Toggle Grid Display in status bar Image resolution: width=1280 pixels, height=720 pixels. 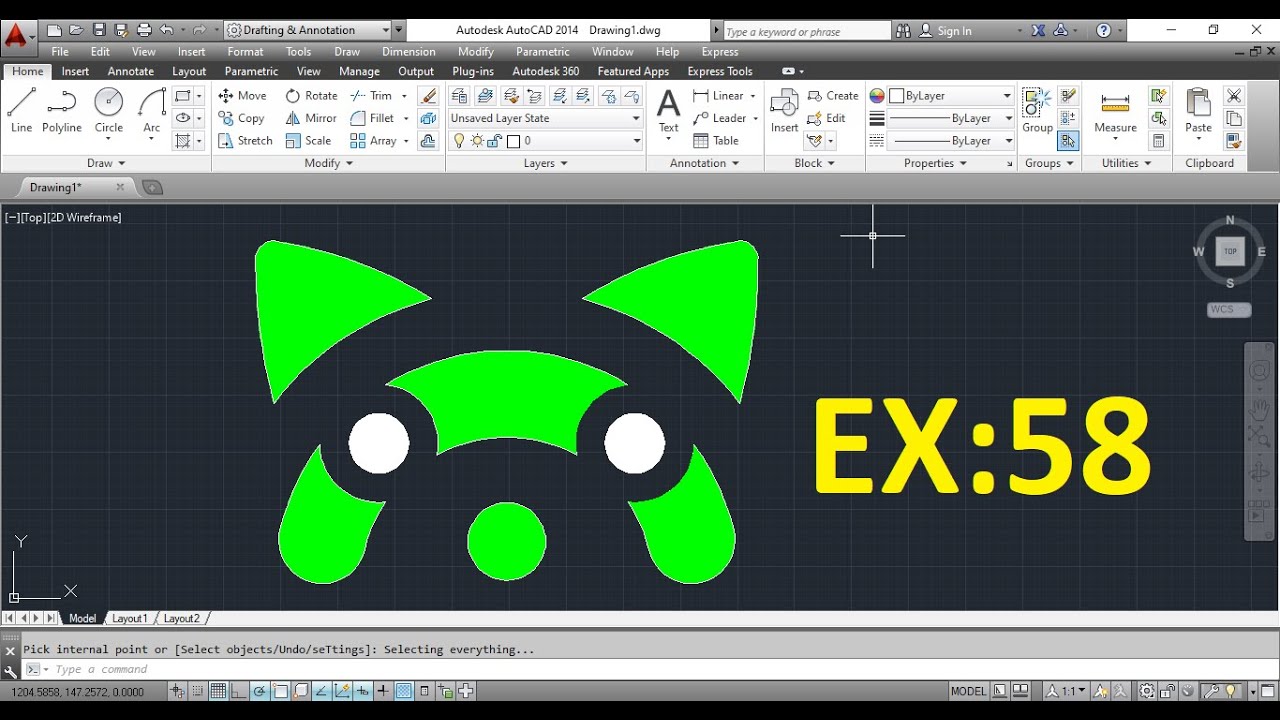[x=218, y=690]
